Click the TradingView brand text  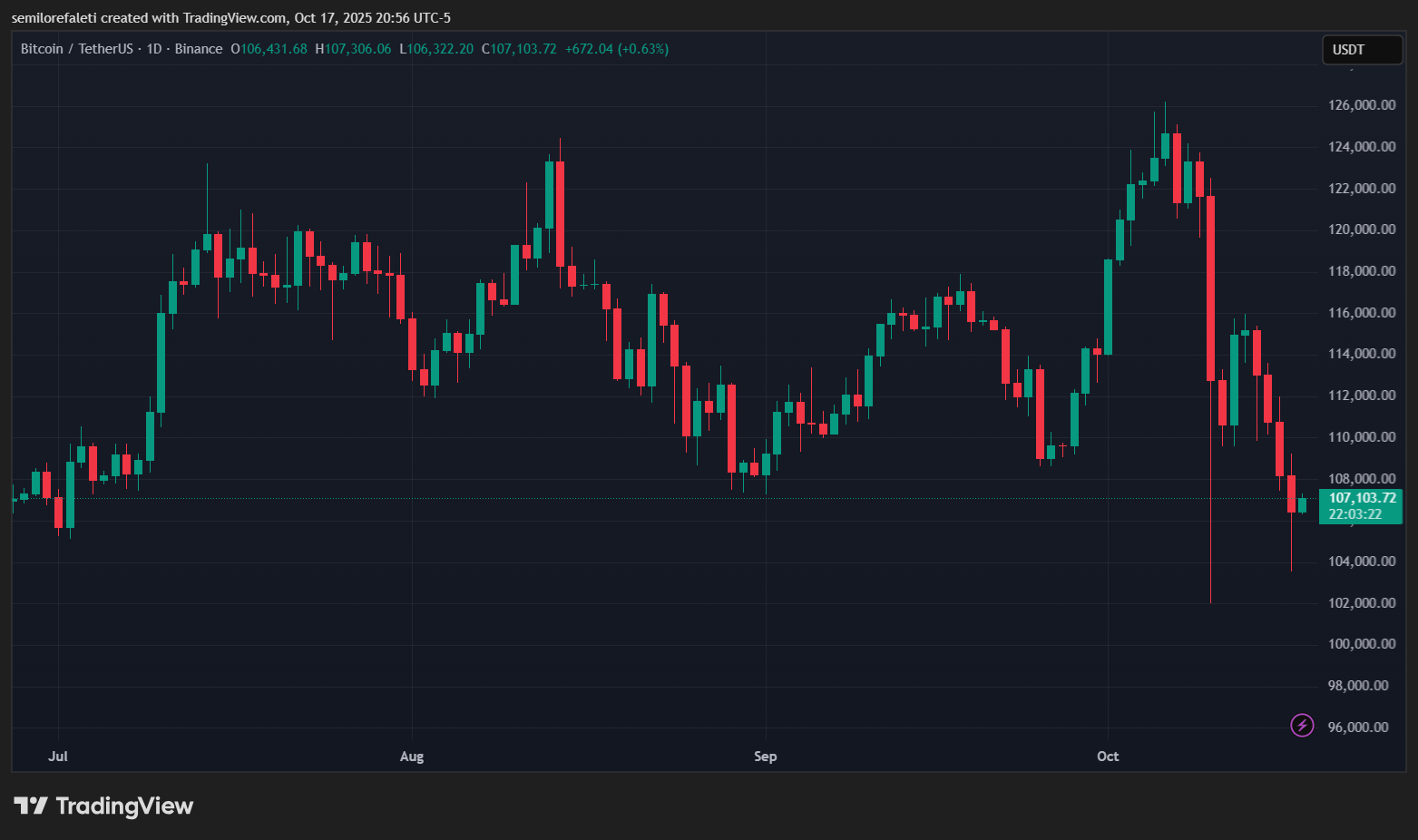click(124, 806)
